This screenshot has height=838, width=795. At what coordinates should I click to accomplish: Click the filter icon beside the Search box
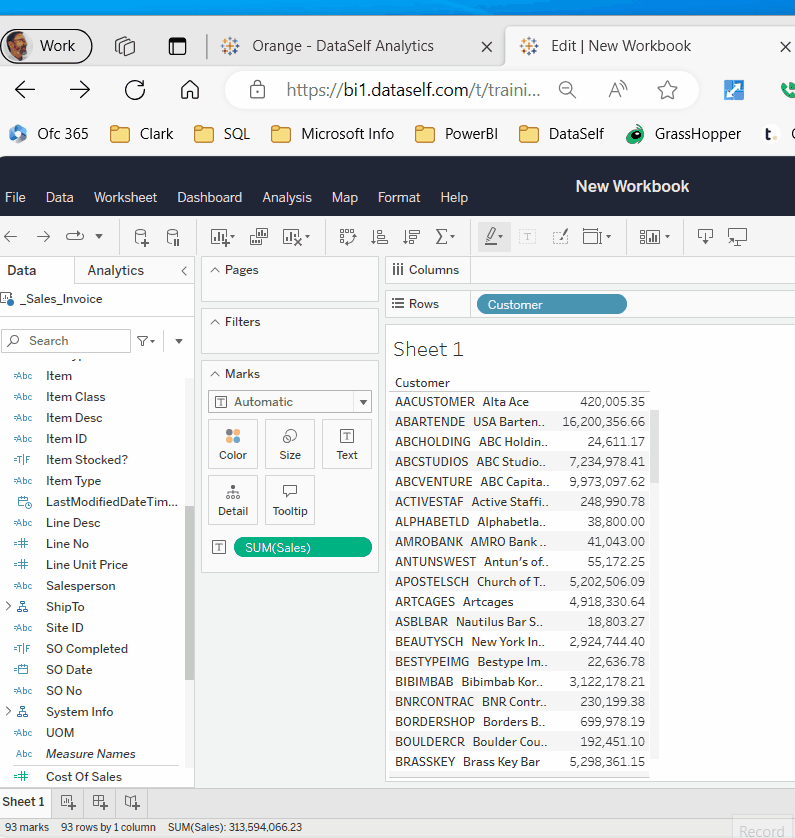pos(145,341)
